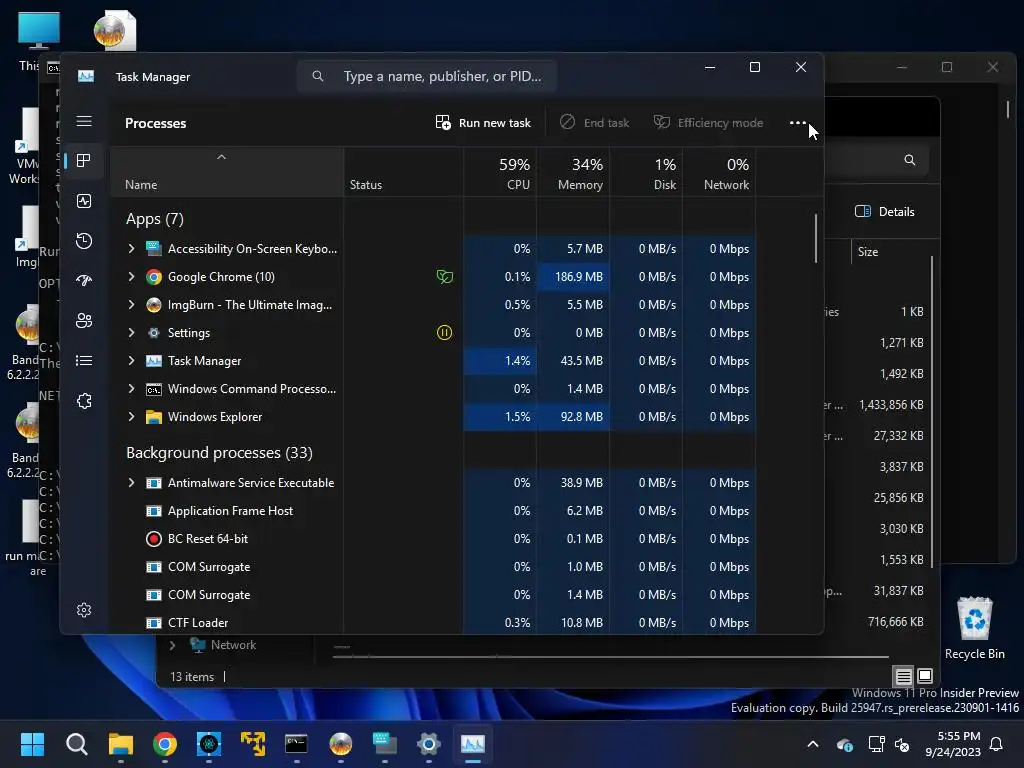This screenshot has width=1024, height=768.
Task: Click the Background processes (33) heading
Action: (219, 453)
